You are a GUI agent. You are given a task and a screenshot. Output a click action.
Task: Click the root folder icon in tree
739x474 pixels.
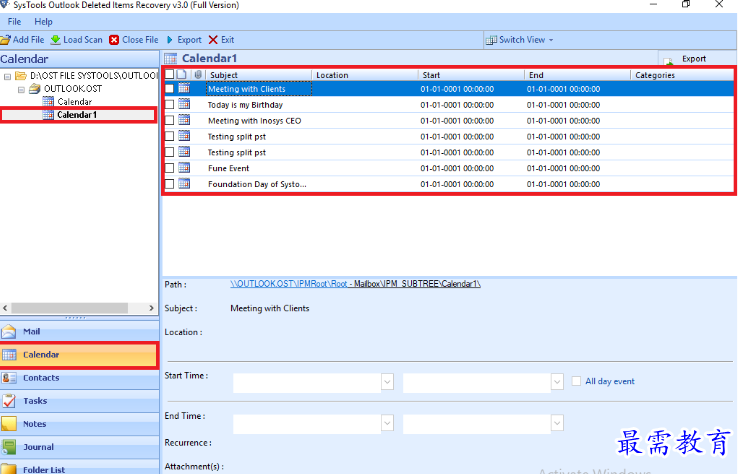21,75
